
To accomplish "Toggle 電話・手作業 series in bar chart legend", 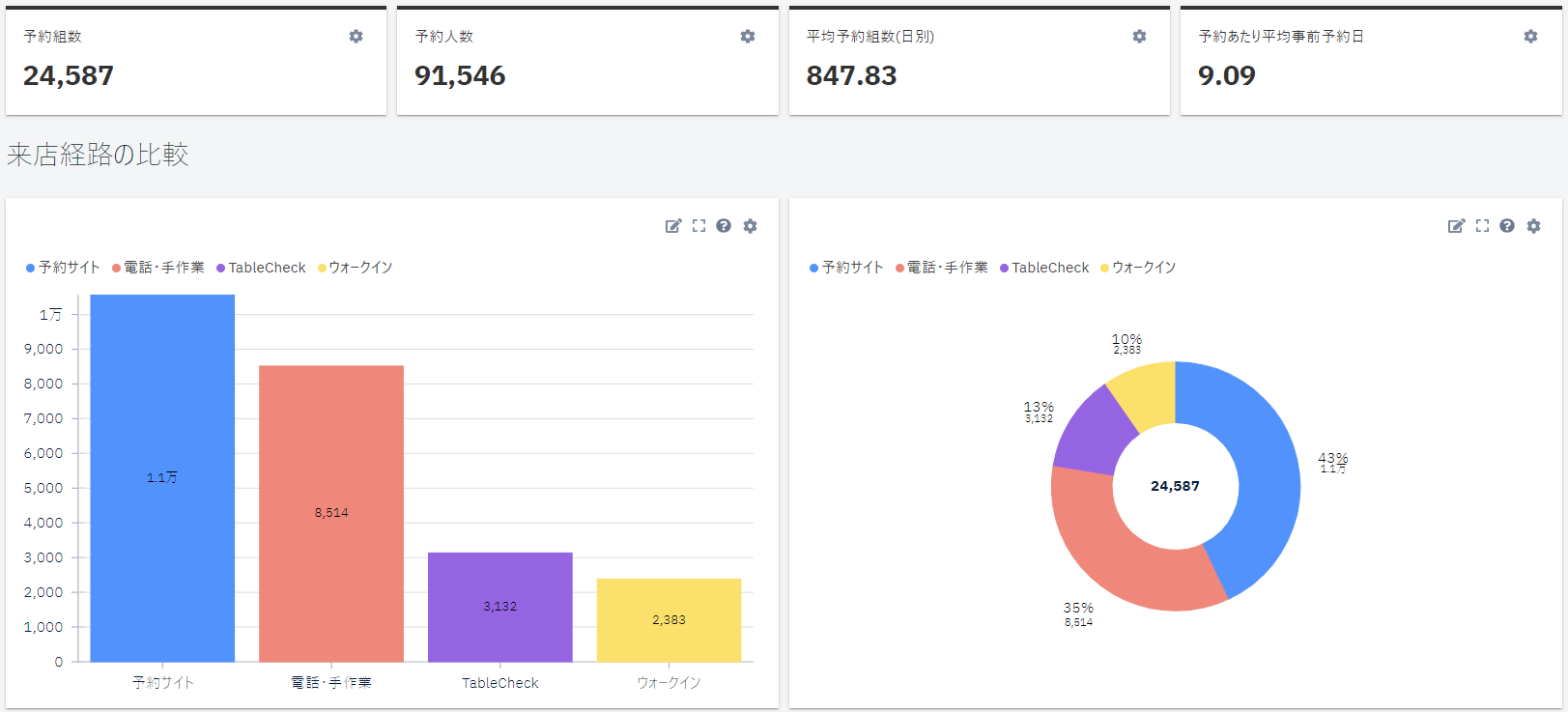I will (x=159, y=268).
